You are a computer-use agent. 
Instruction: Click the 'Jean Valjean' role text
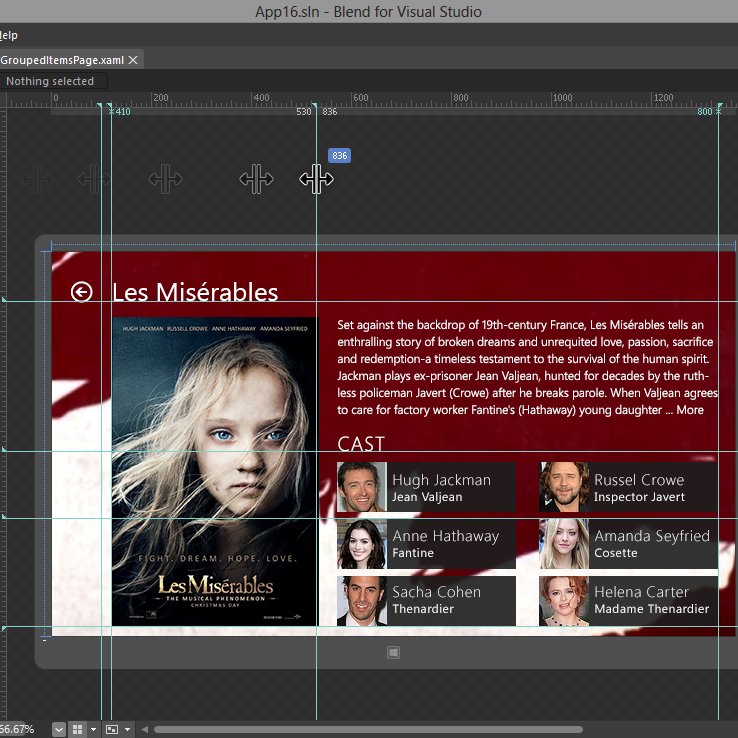click(427, 497)
